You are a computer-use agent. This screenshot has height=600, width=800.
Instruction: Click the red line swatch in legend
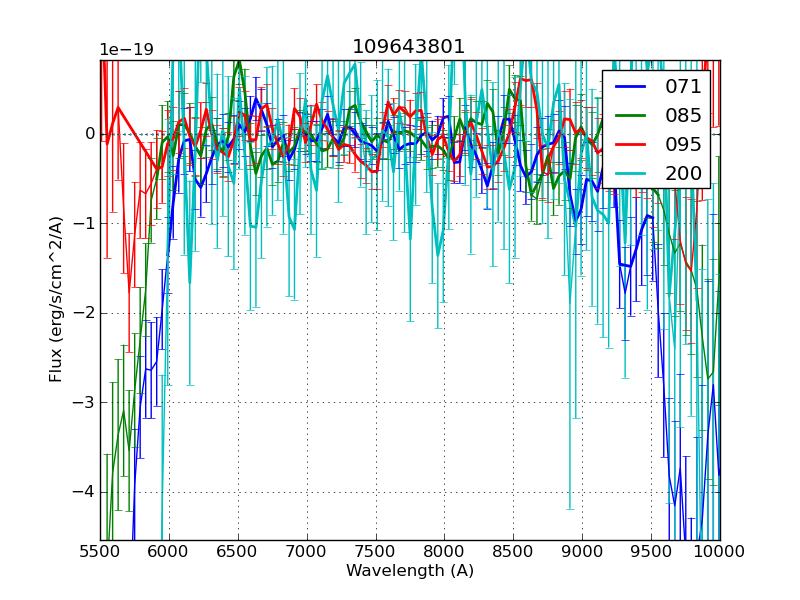633,145
